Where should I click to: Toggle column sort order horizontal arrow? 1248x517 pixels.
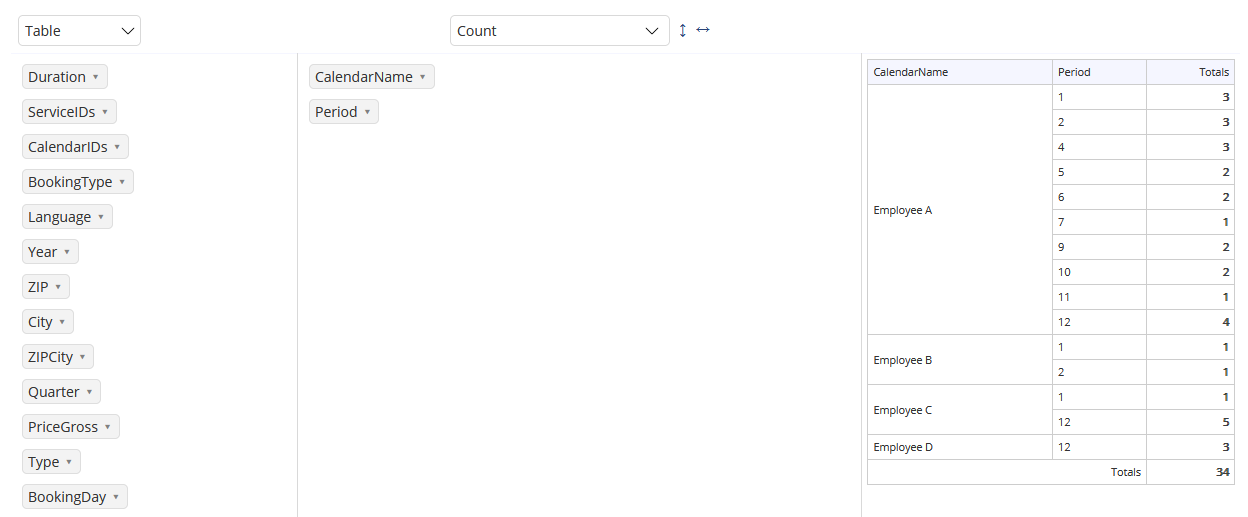703,30
